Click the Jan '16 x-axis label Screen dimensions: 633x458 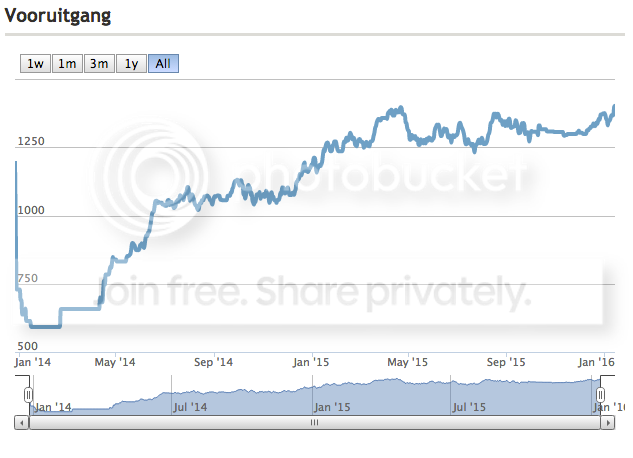tap(596, 362)
